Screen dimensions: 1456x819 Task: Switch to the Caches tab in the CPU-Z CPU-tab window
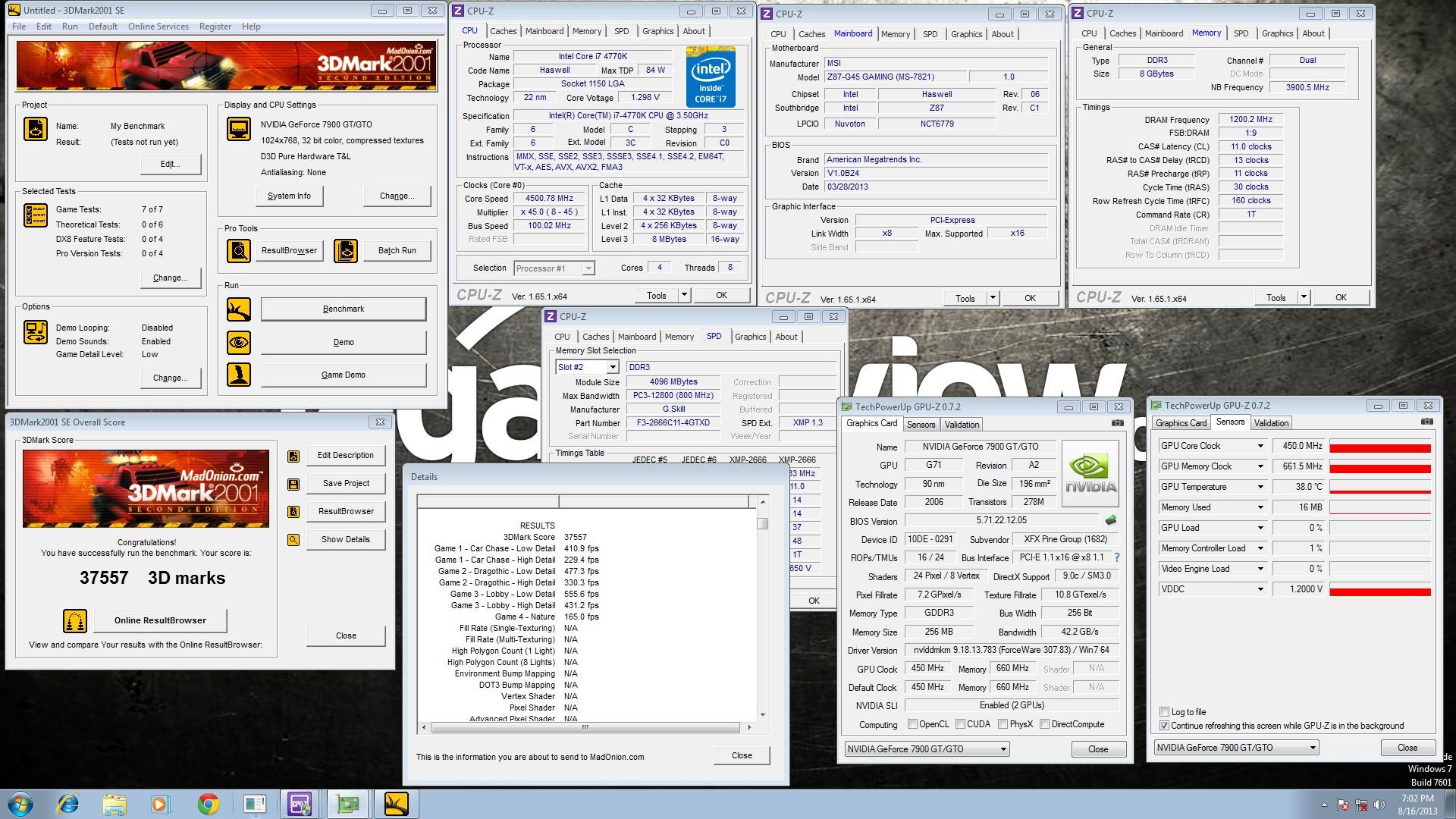[503, 31]
